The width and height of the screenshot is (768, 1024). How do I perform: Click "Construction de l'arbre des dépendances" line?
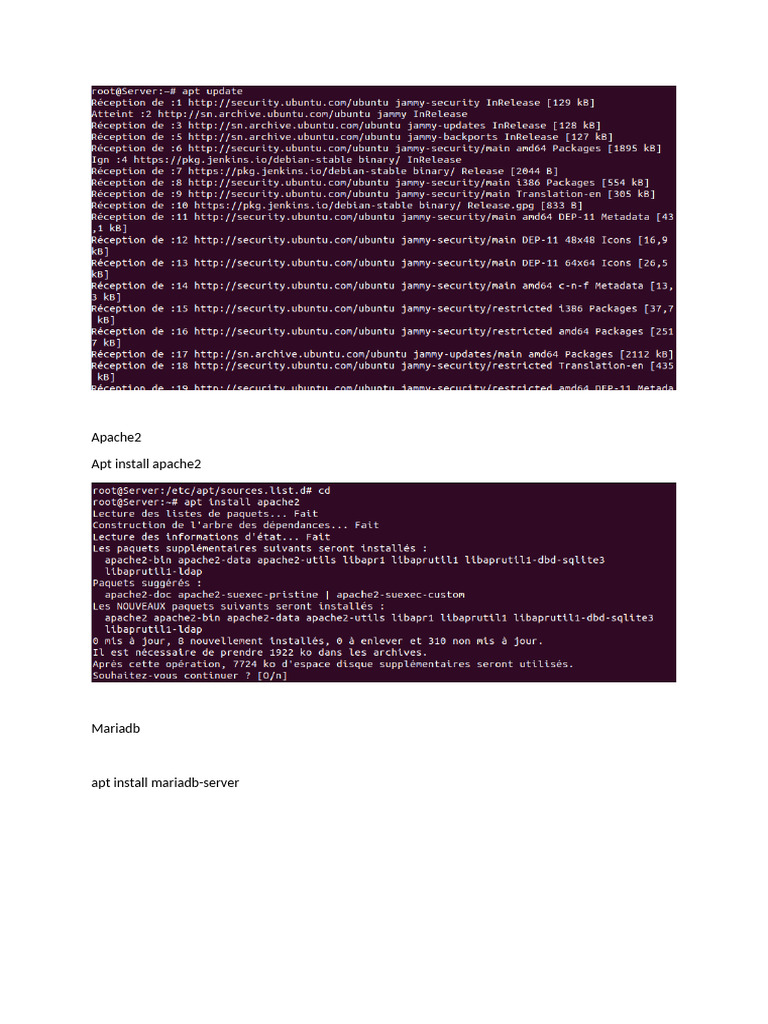236,525
